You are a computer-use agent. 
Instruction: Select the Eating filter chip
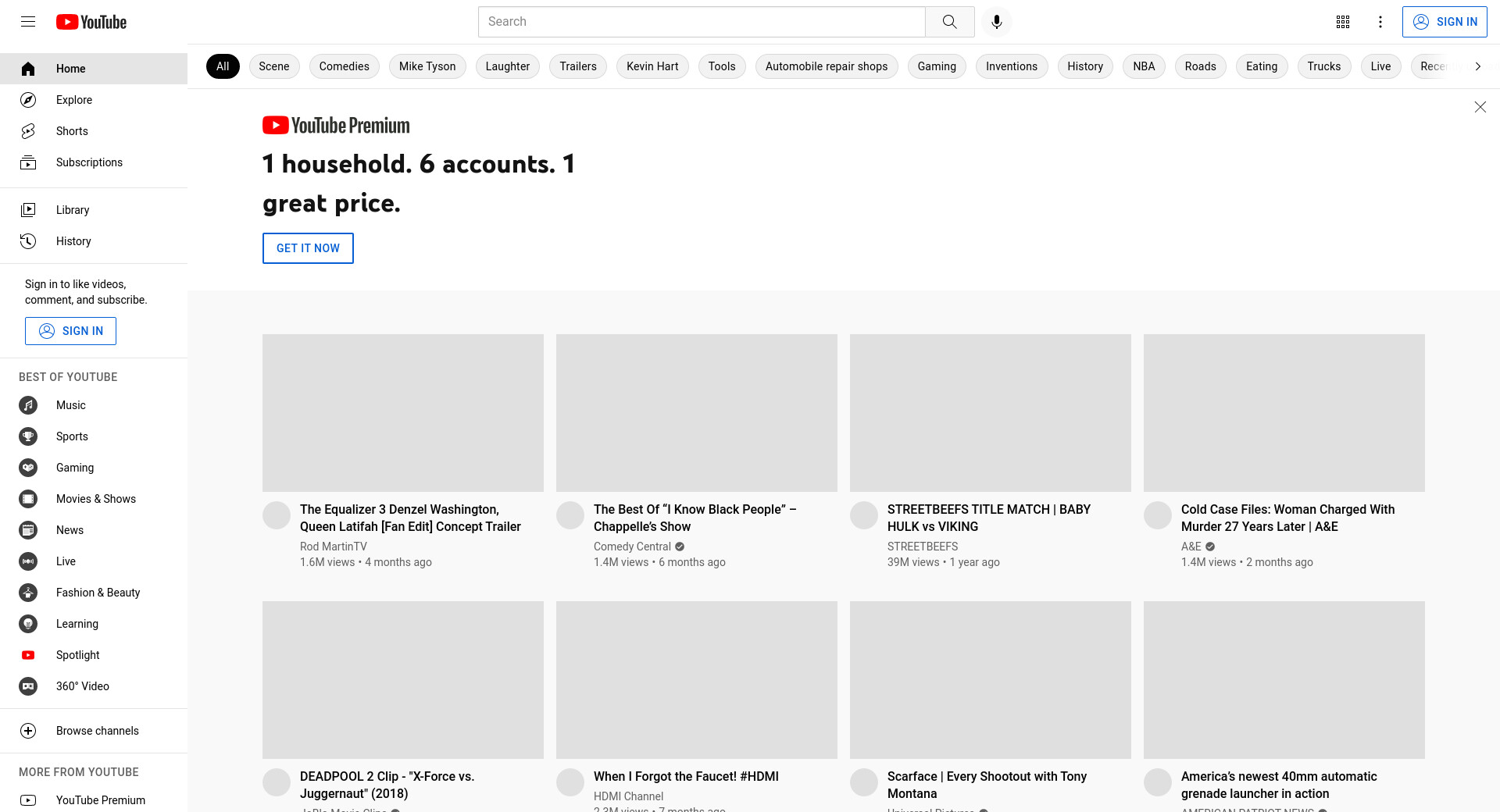pos(1262,66)
